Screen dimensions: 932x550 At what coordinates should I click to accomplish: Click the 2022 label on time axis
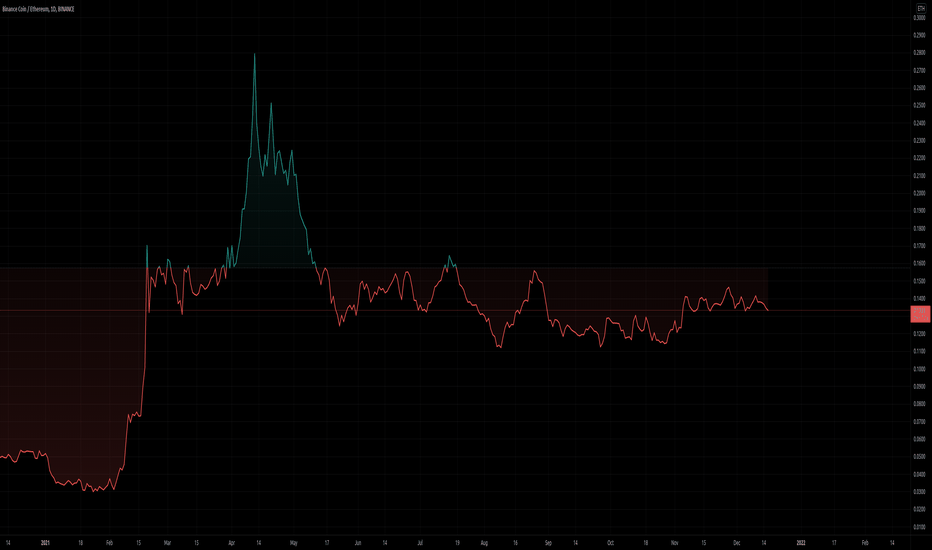click(x=801, y=543)
